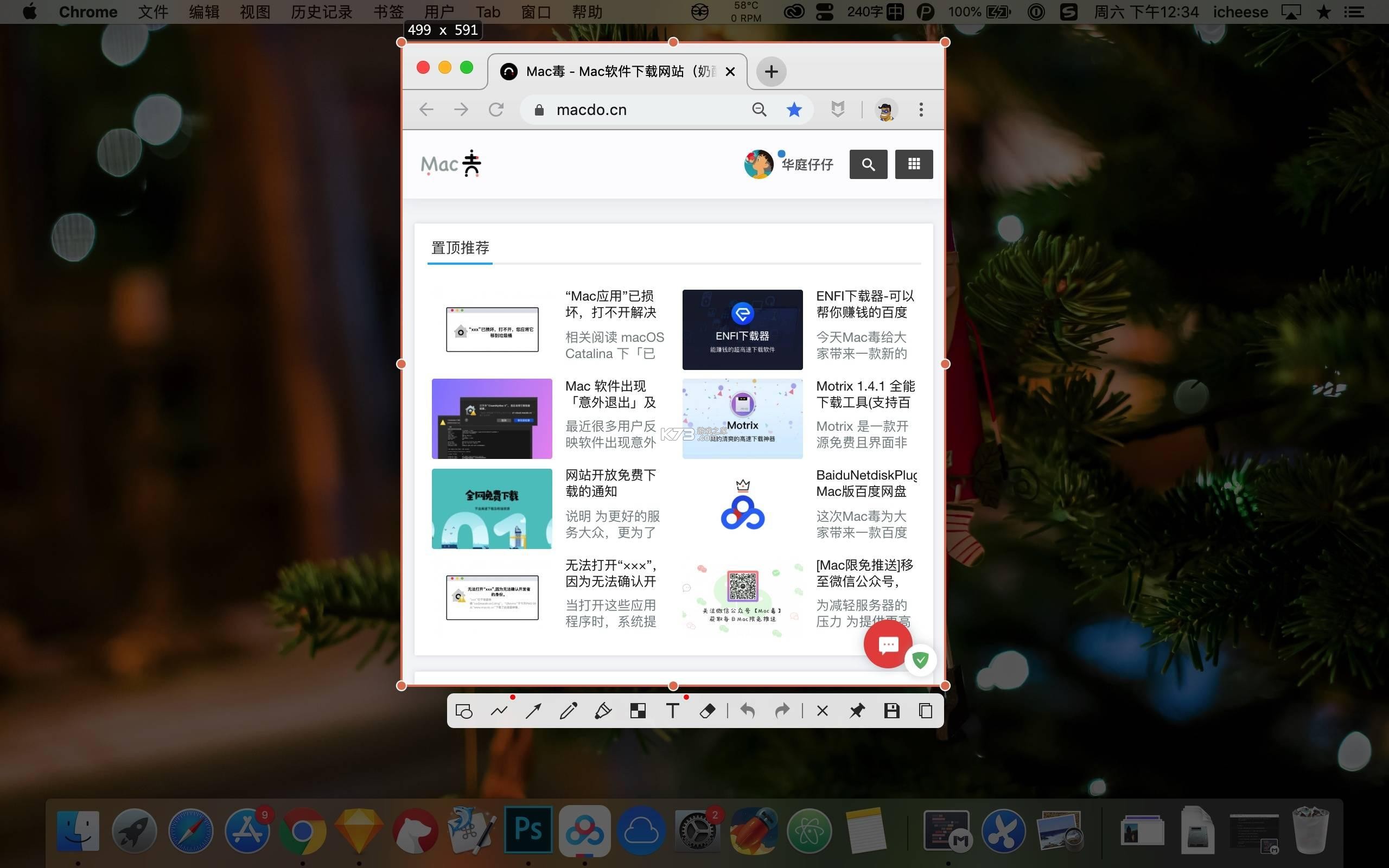The image size is (1389, 868).
Task: Close the Mac毒 tab
Action: click(730, 72)
